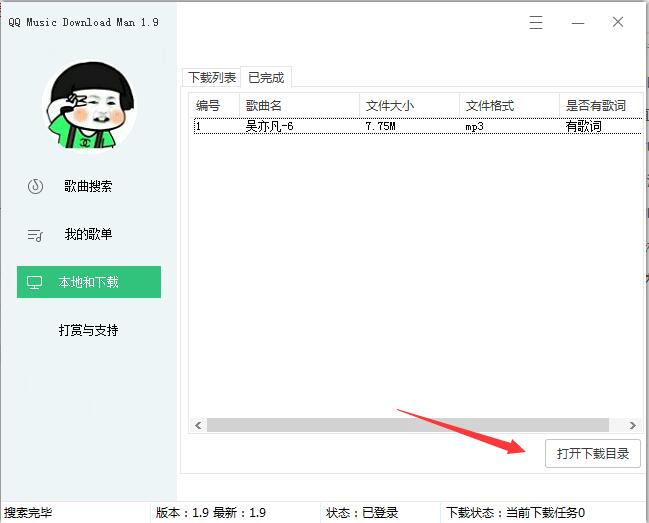Open 打赏与支持 (donate and support)
649x523 pixels.
pos(88,330)
